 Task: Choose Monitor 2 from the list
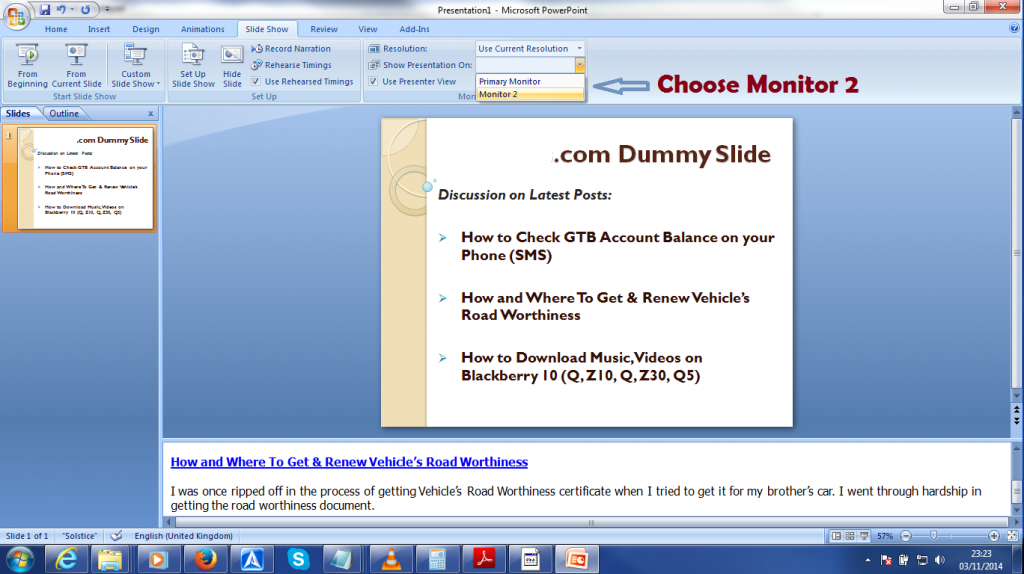tap(530, 95)
